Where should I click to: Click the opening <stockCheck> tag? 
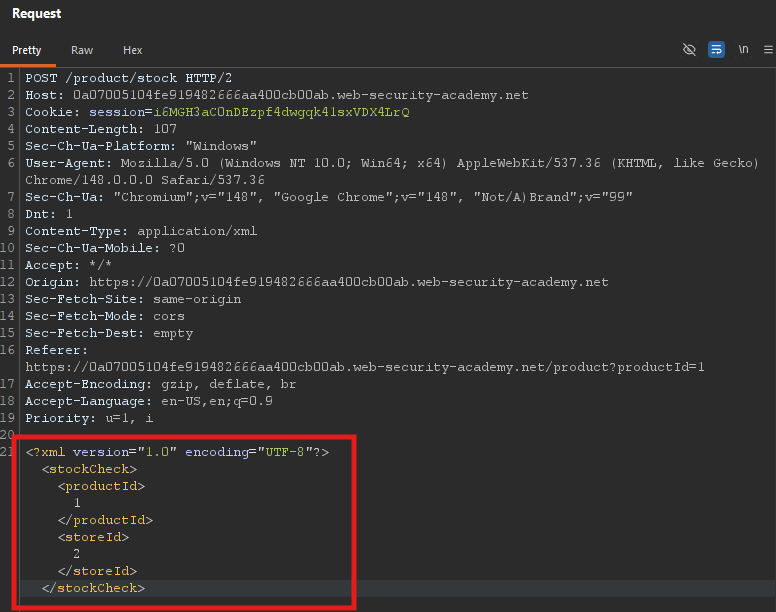coord(90,469)
